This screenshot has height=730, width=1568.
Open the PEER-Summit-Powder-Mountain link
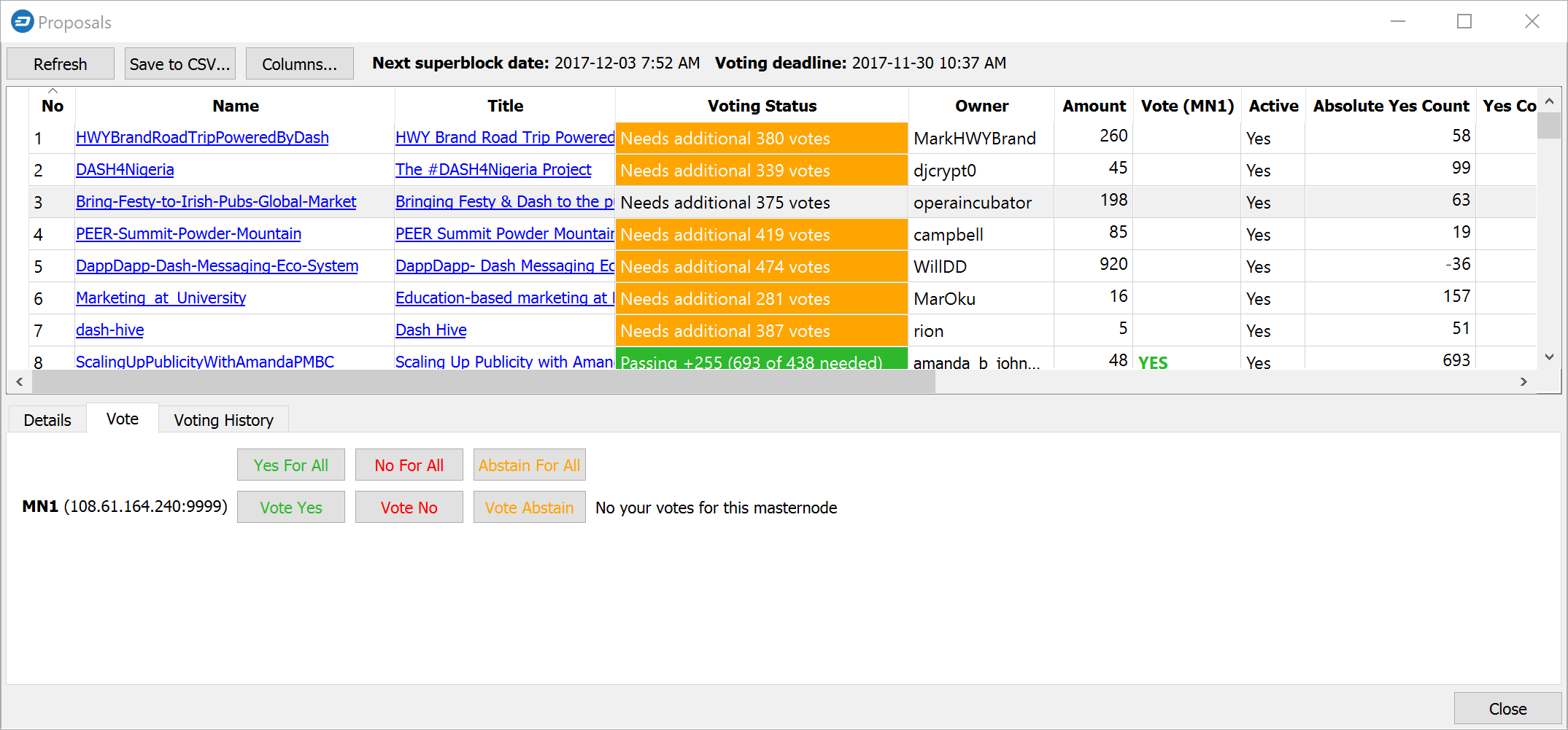[x=188, y=234]
